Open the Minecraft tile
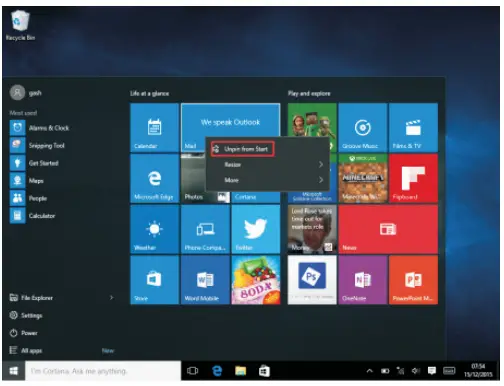Screen dimensions: 504x386 pos(363,178)
